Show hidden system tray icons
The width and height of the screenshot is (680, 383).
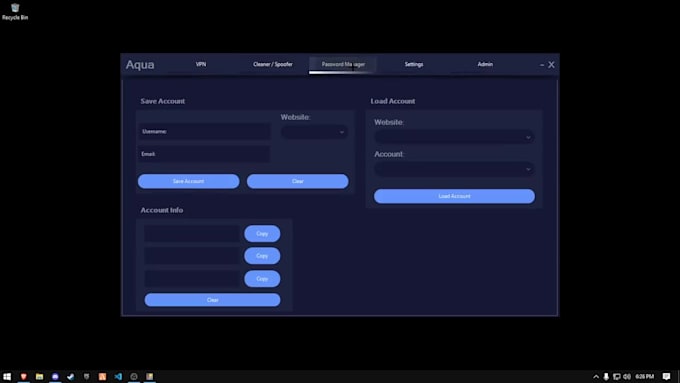point(596,376)
